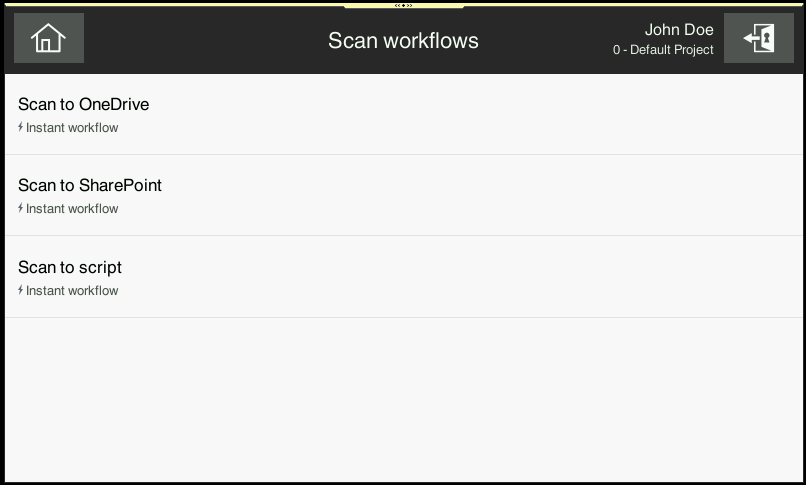Click the Scan workflows title

(x=403, y=41)
